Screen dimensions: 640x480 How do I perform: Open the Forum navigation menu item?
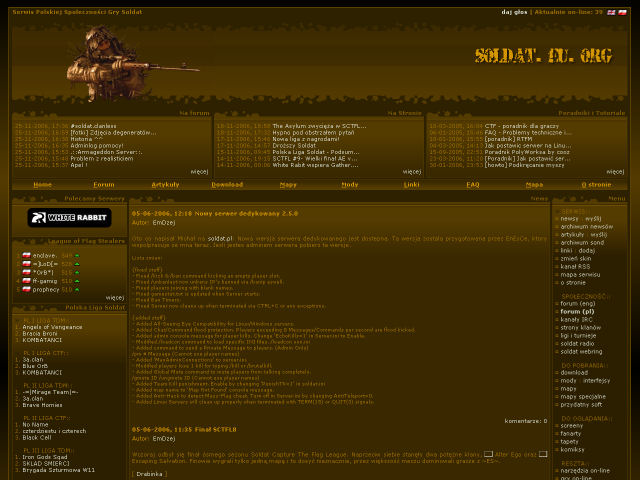point(103,185)
